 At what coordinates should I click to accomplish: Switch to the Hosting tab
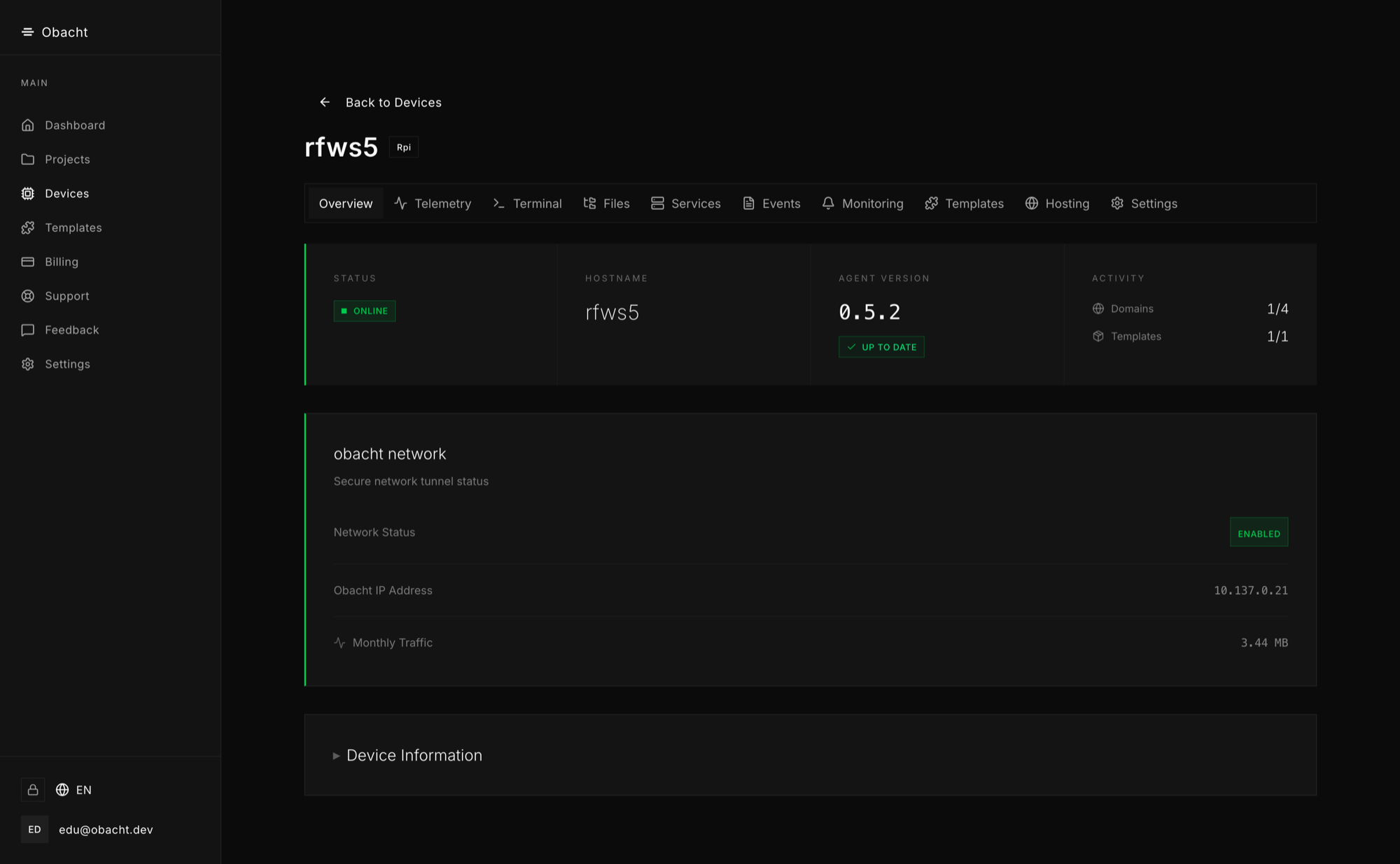[1057, 204]
